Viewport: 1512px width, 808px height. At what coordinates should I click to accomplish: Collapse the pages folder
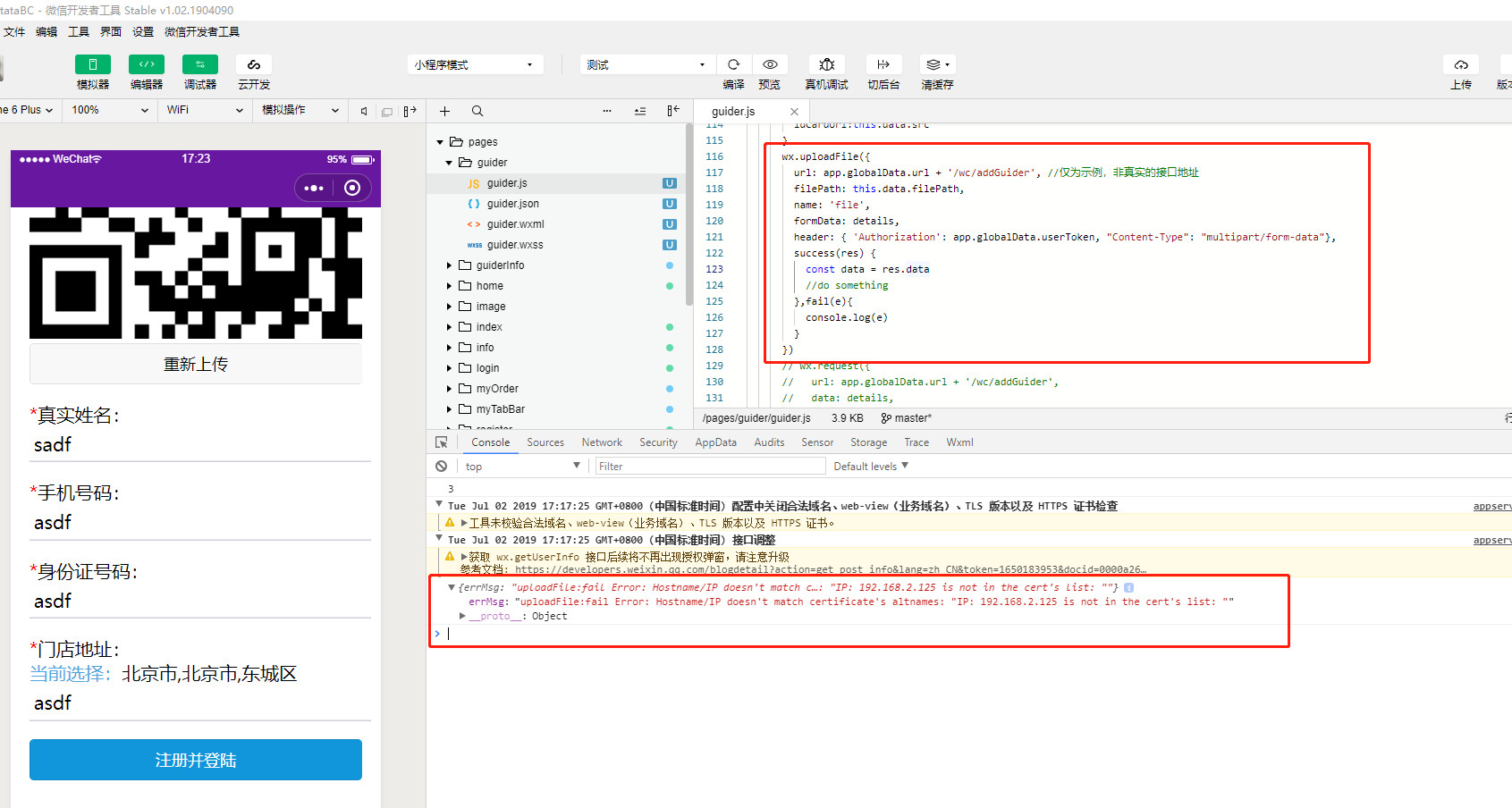point(440,142)
